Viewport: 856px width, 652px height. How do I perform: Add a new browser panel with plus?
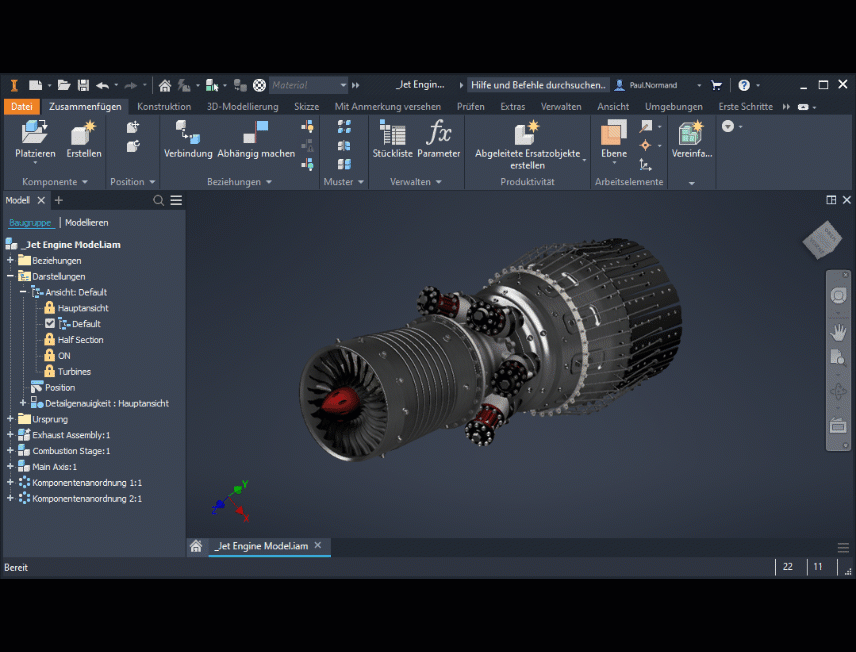tap(59, 200)
